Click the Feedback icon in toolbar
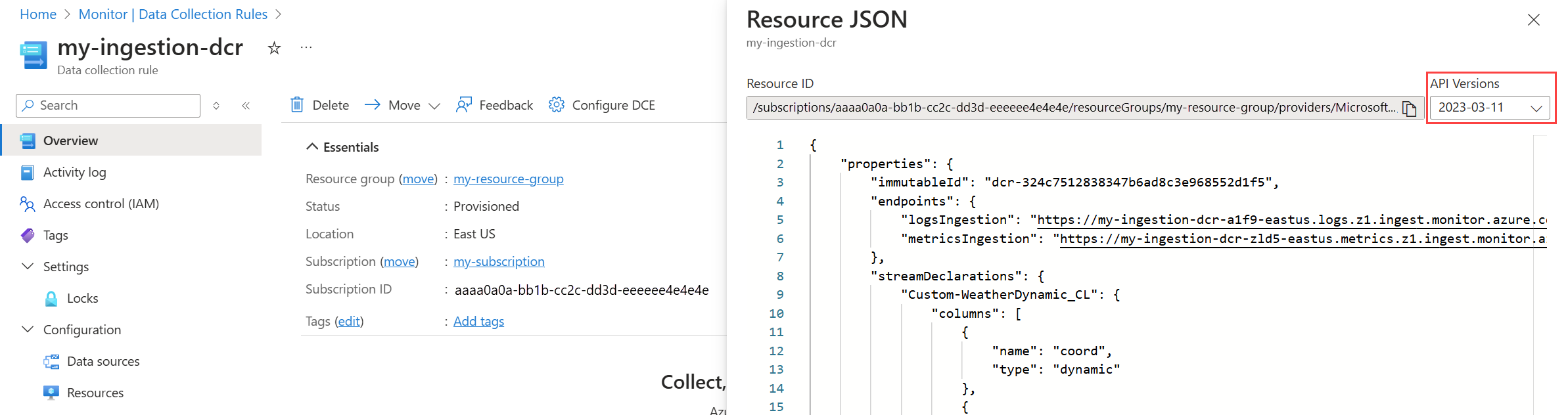Image resolution: width=1568 pixels, height=415 pixels. 464,105
